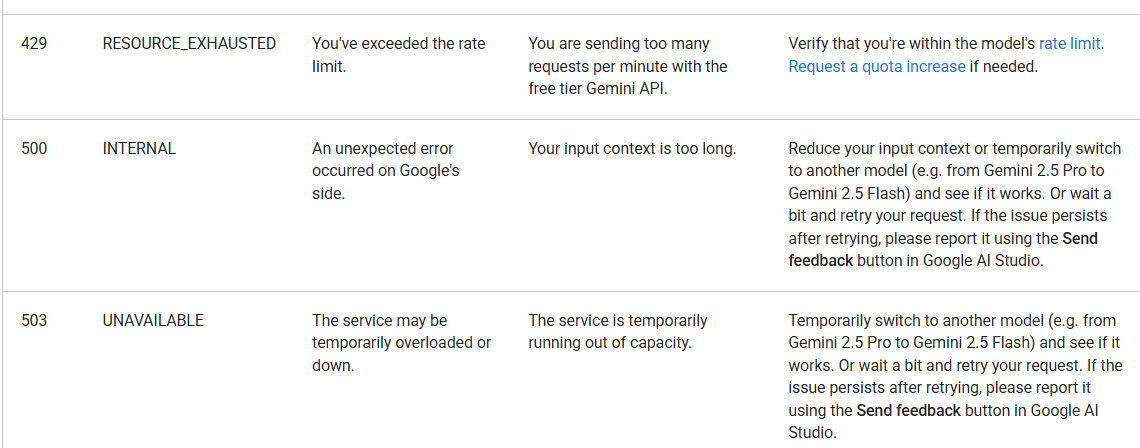Select the UNAVAILABLE status text
1140x448 pixels.
[153, 320]
